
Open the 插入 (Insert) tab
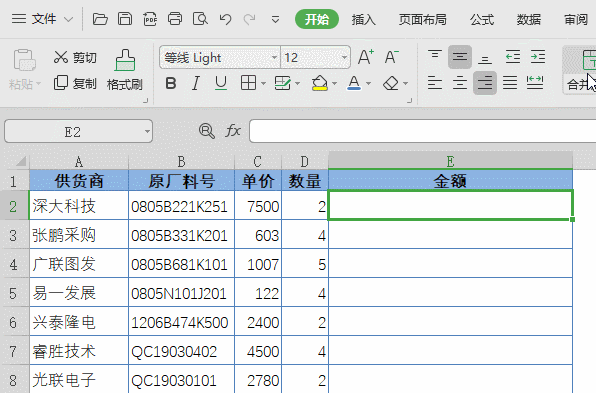pos(363,19)
